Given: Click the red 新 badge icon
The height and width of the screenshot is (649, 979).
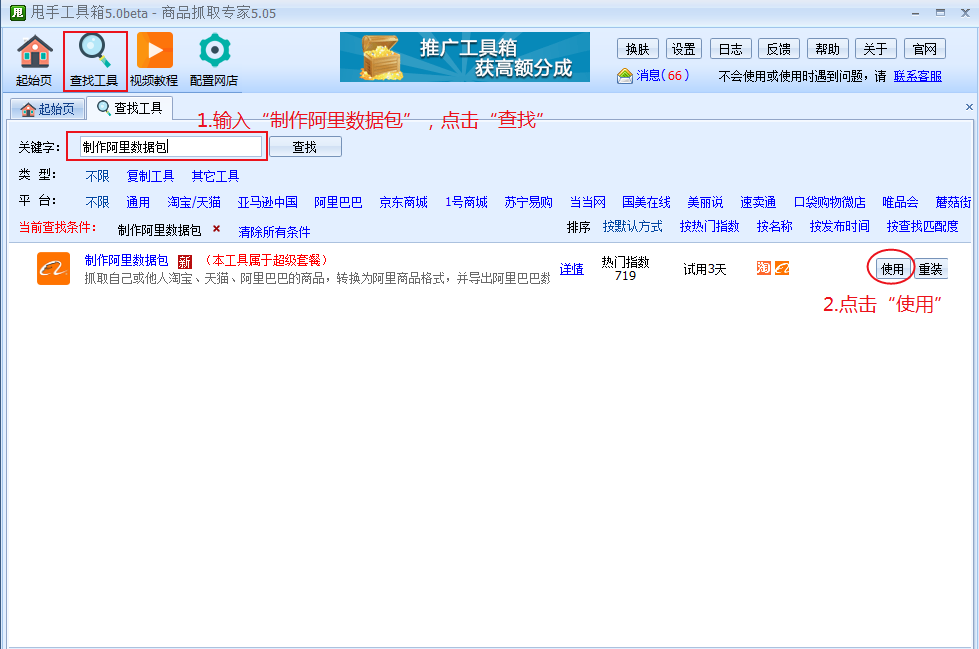Looking at the screenshot, I should [185, 262].
